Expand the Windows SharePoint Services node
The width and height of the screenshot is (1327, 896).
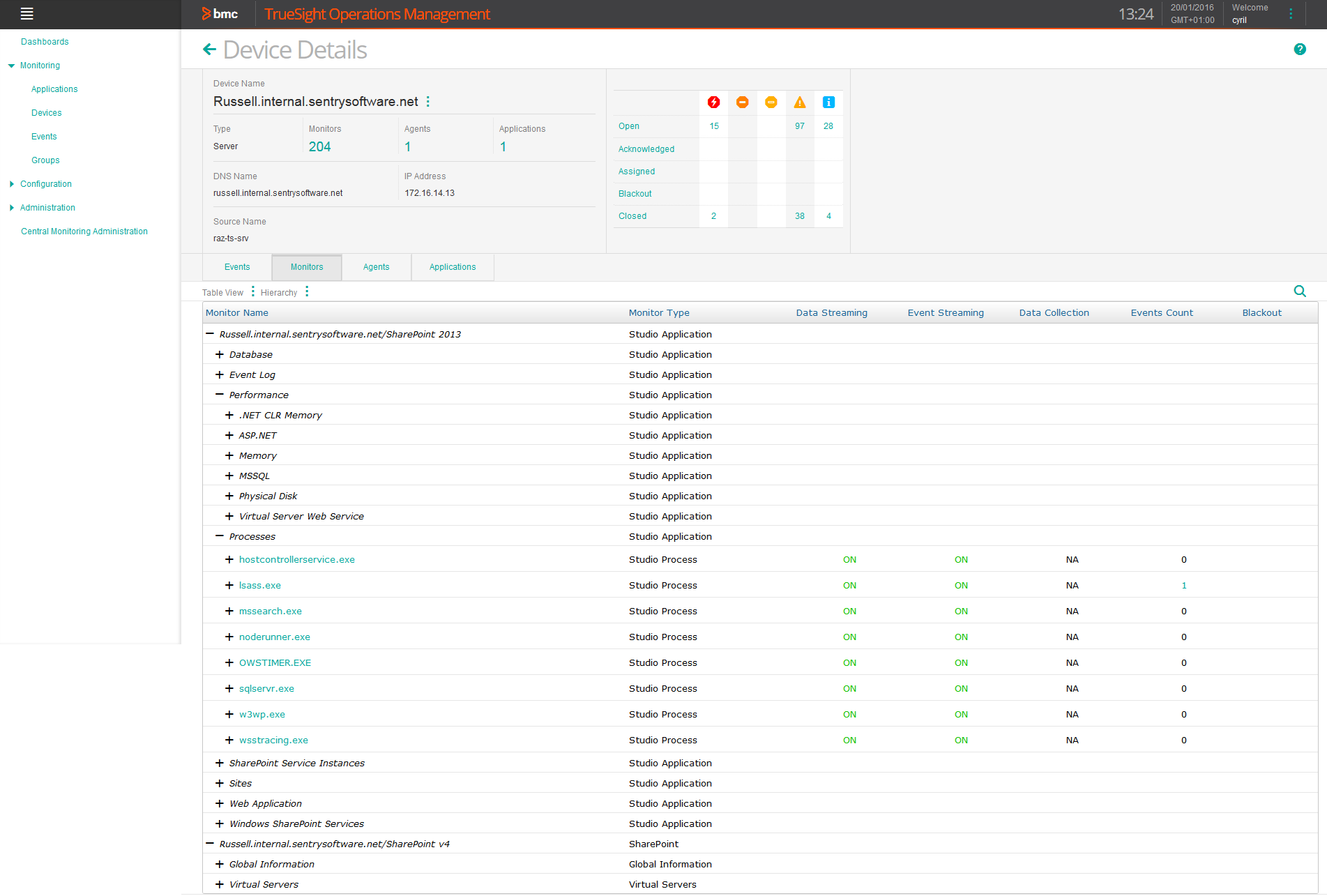220,823
